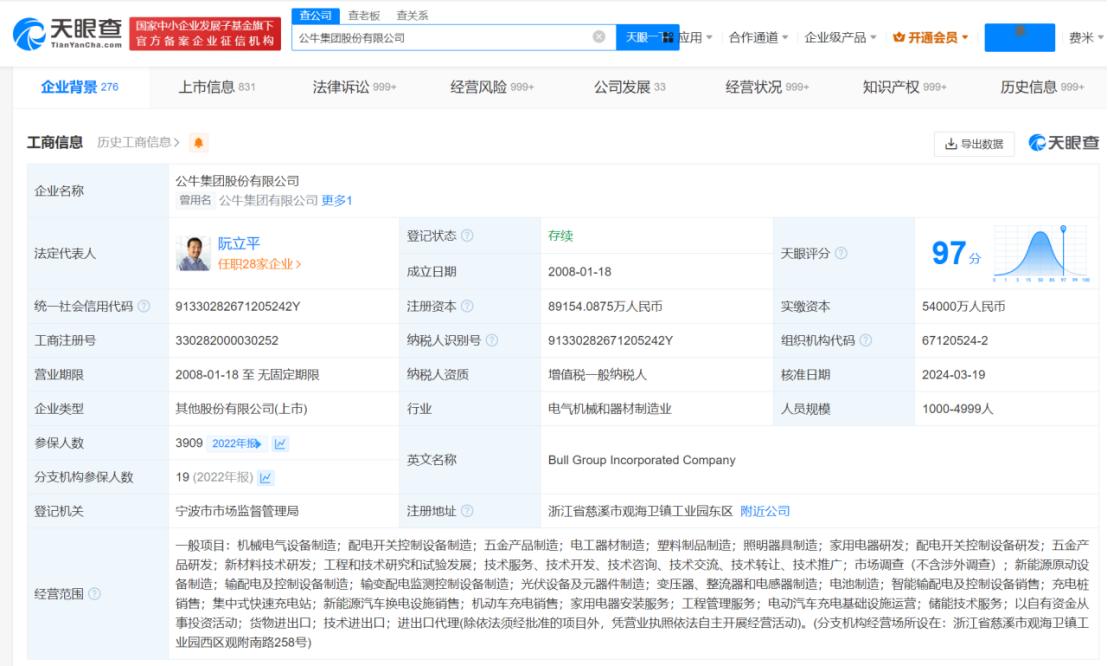Screen dimensions: 1108x666
Task: Switch to the 查公司 search tab
Action: tap(315, 15)
